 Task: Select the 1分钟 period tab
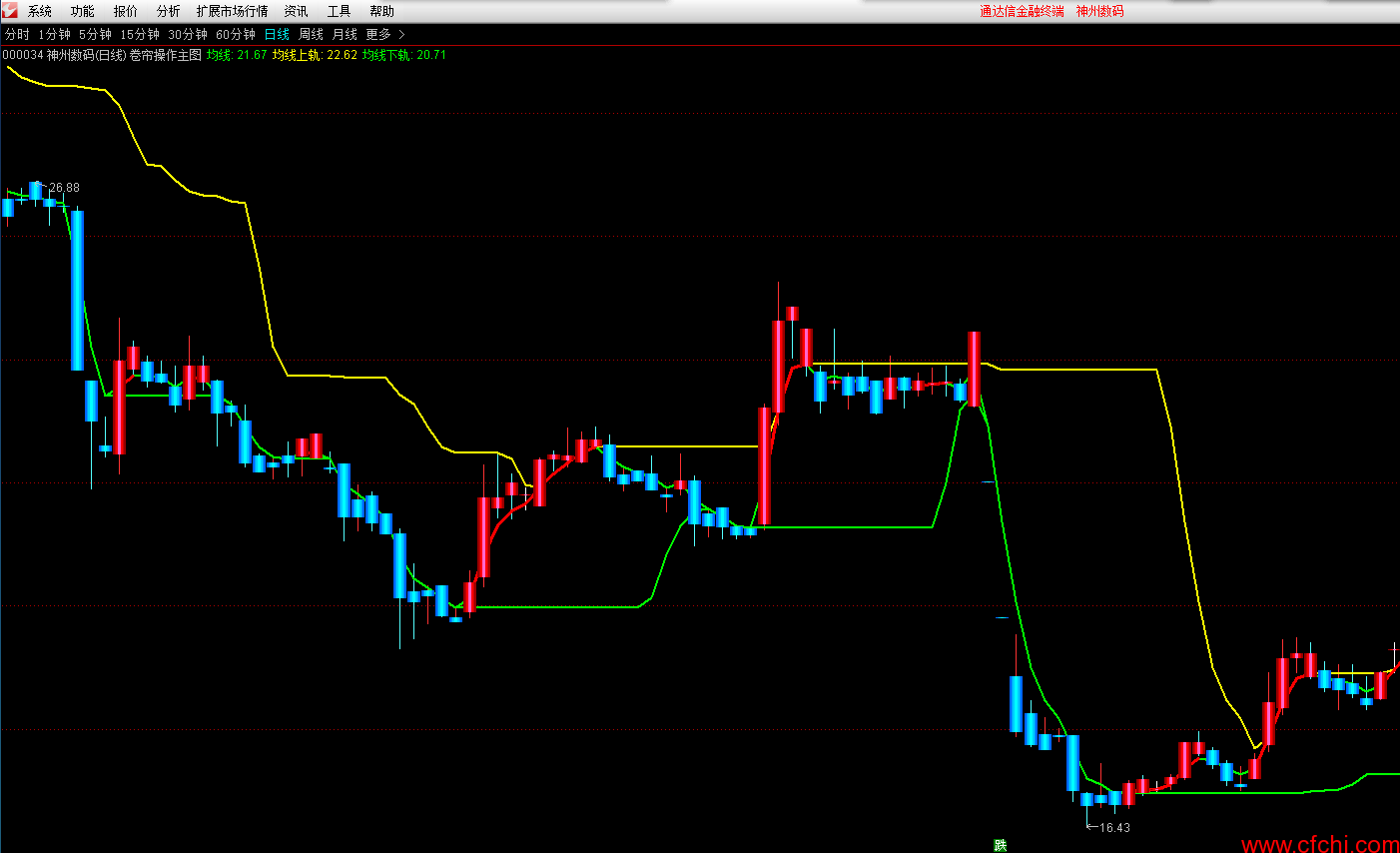click(55, 34)
